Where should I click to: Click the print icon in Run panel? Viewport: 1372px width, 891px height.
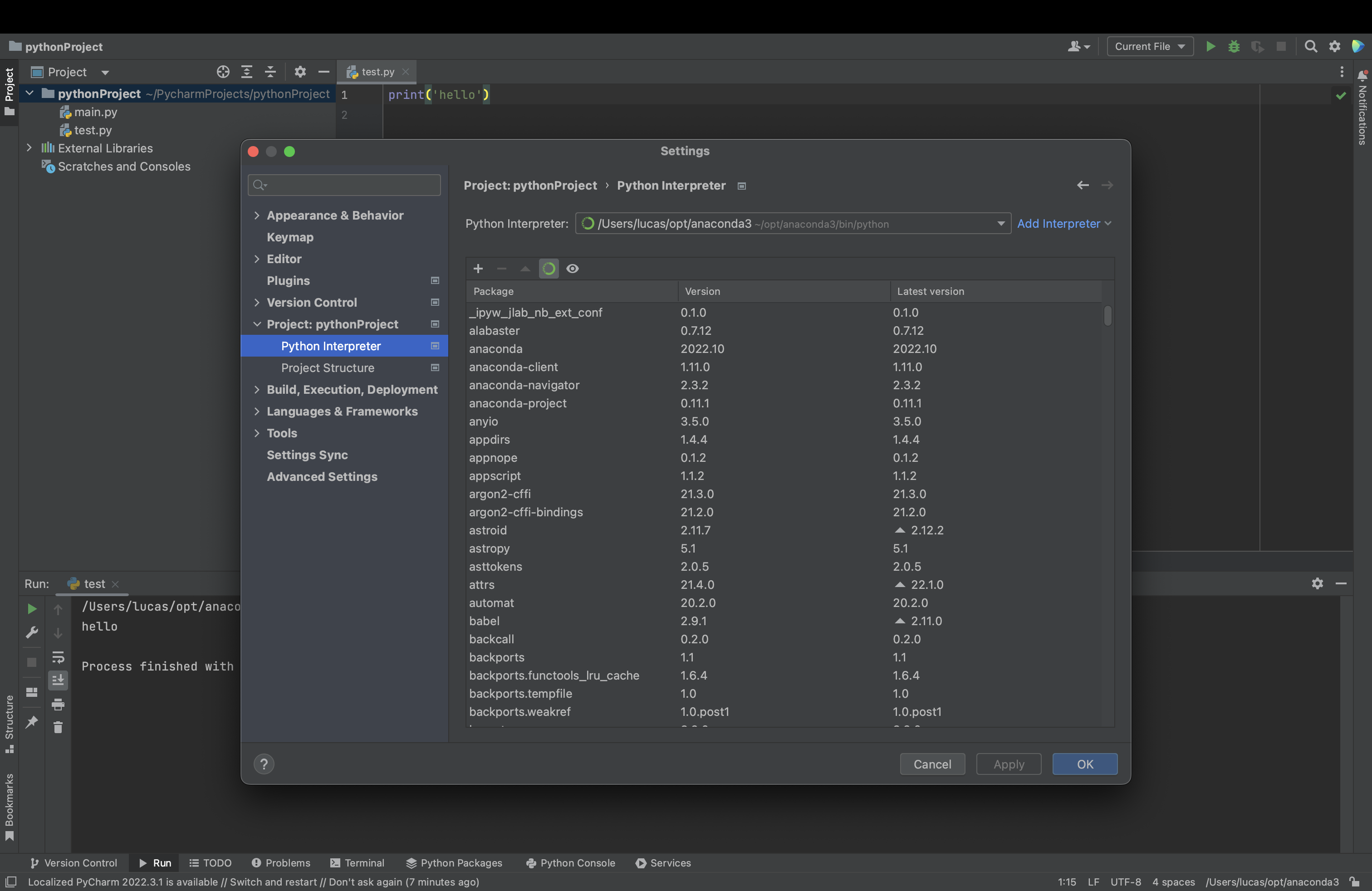[x=58, y=704]
